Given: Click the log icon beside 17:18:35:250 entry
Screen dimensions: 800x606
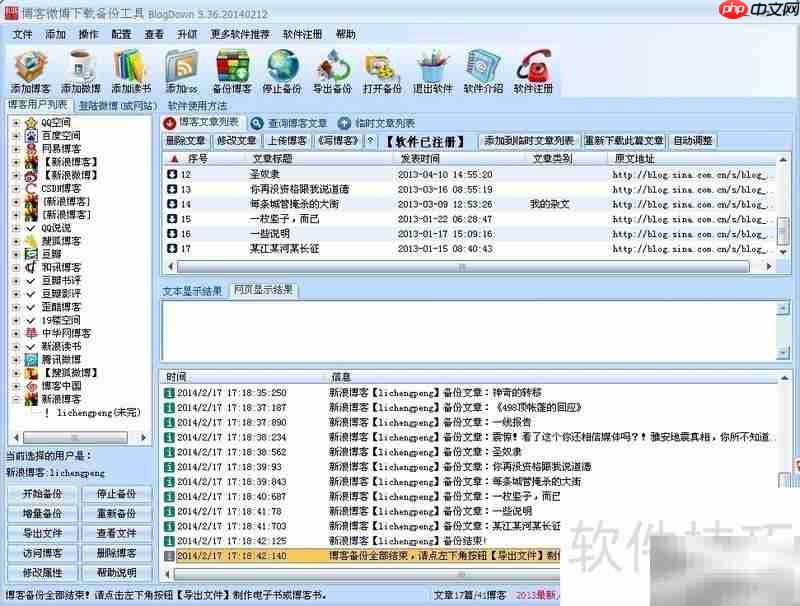Looking at the screenshot, I should (169, 393).
